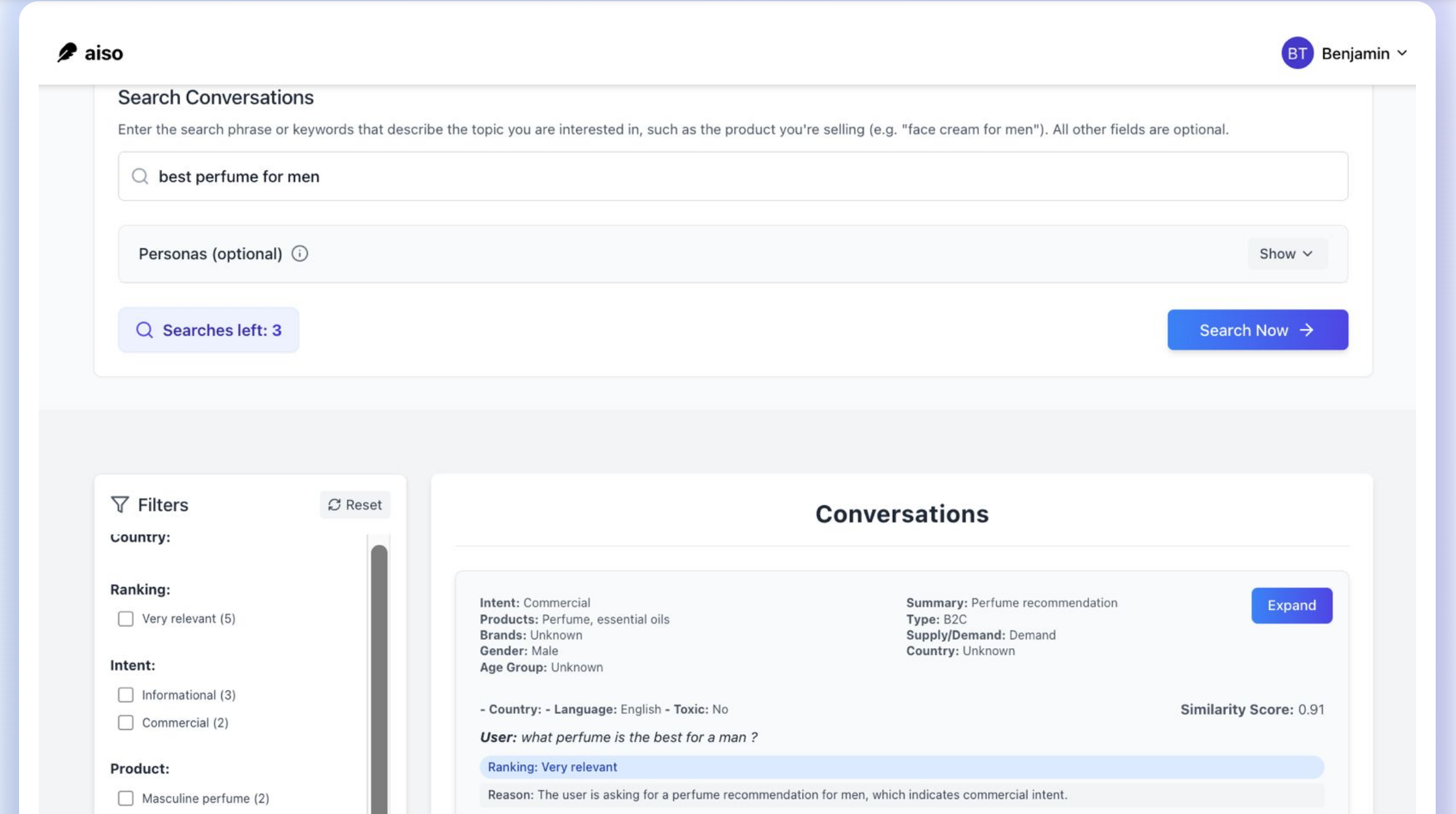Show the Personas section options
The image size is (1456, 814).
pos(1286,254)
